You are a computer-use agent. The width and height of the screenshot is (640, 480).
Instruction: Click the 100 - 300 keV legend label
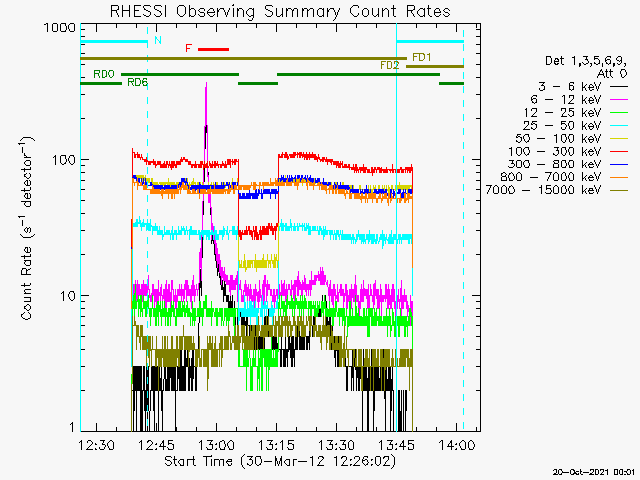555,151
